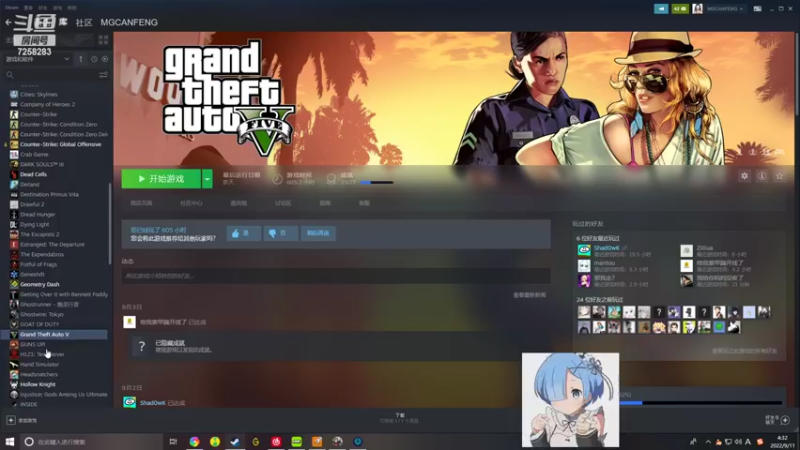Viewport: 800px width, 450px height.
Task: Open the downloads status at bottom
Action: click(399, 418)
